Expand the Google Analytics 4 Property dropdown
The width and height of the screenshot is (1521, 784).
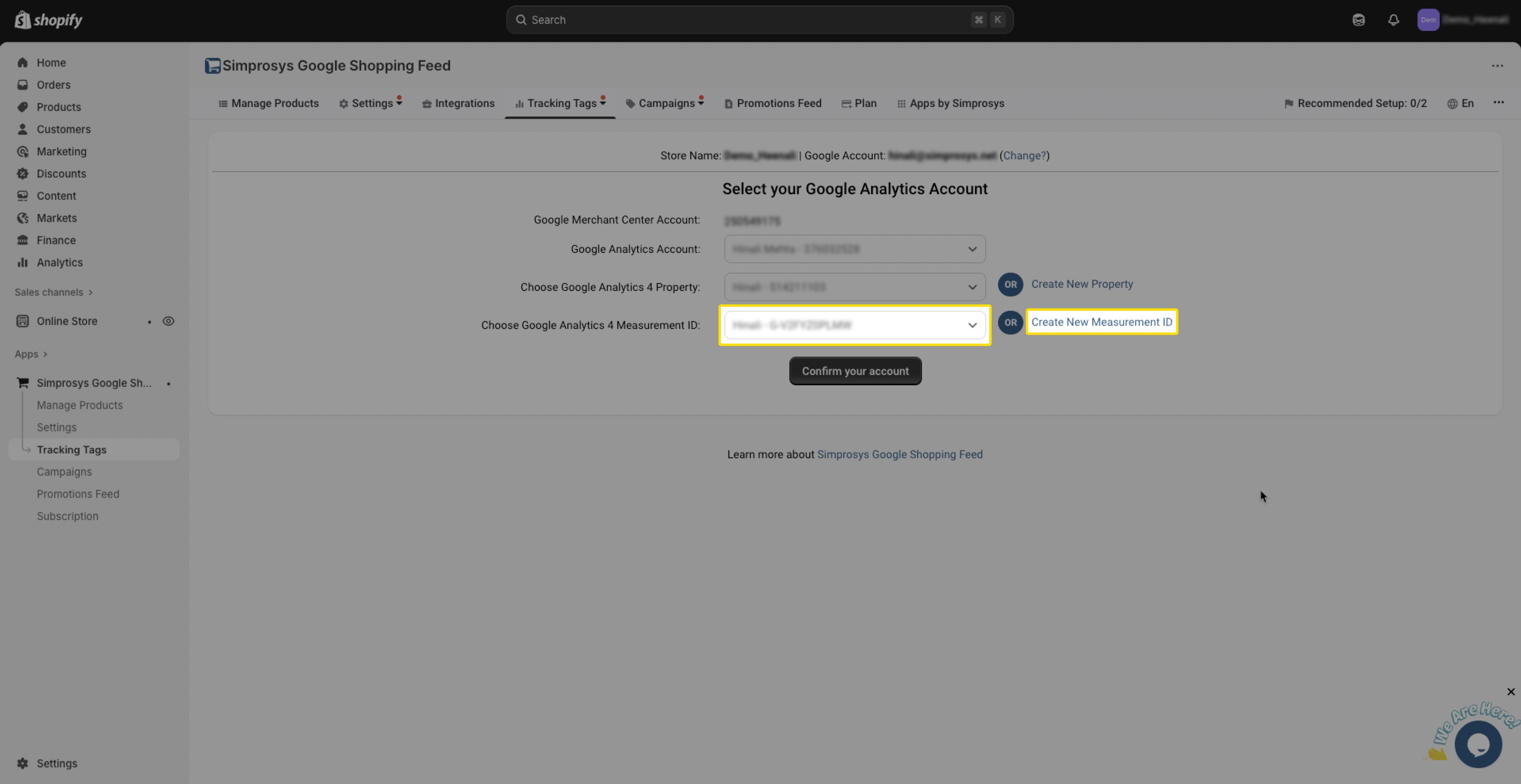854,287
